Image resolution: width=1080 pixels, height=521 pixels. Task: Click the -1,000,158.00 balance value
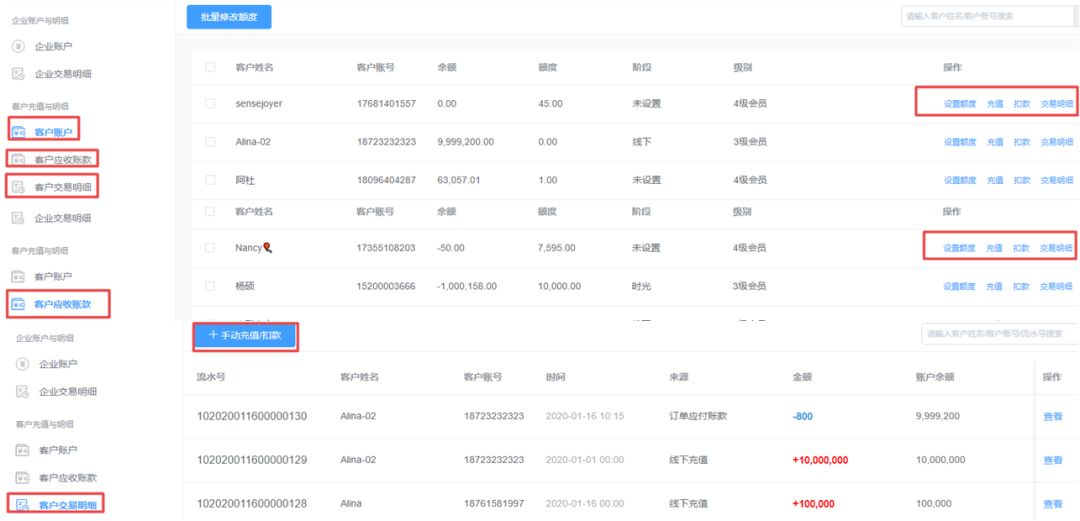pos(467,286)
